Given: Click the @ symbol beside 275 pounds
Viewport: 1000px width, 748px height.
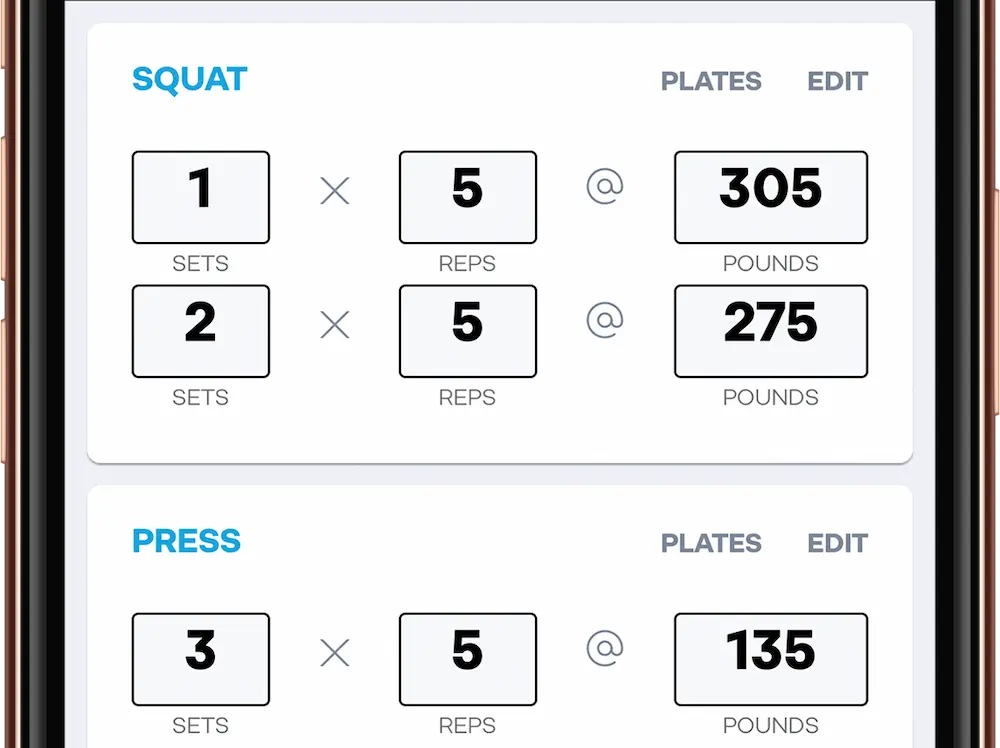Looking at the screenshot, I should pyautogui.click(x=605, y=320).
